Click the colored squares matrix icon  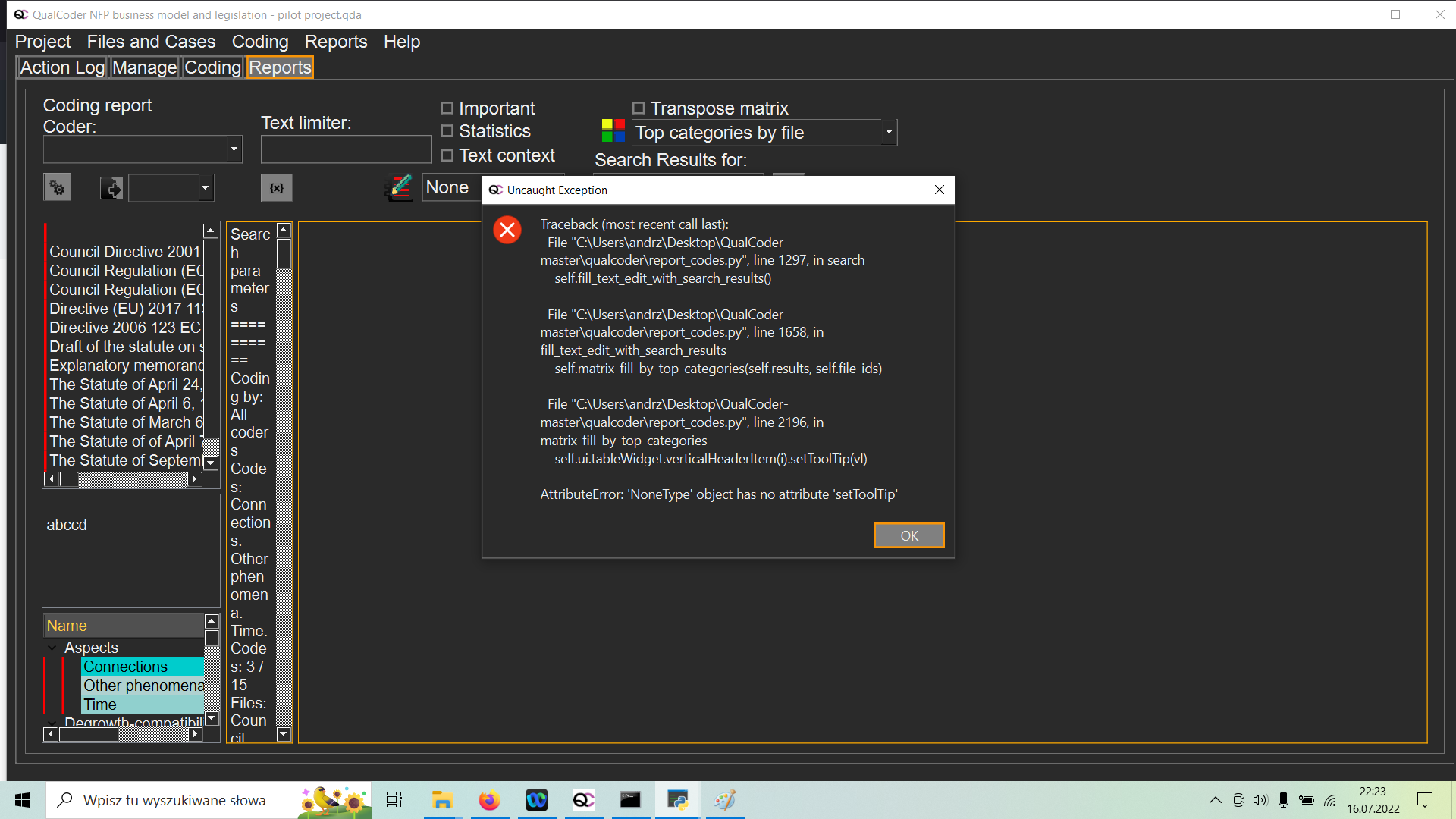click(613, 131)
